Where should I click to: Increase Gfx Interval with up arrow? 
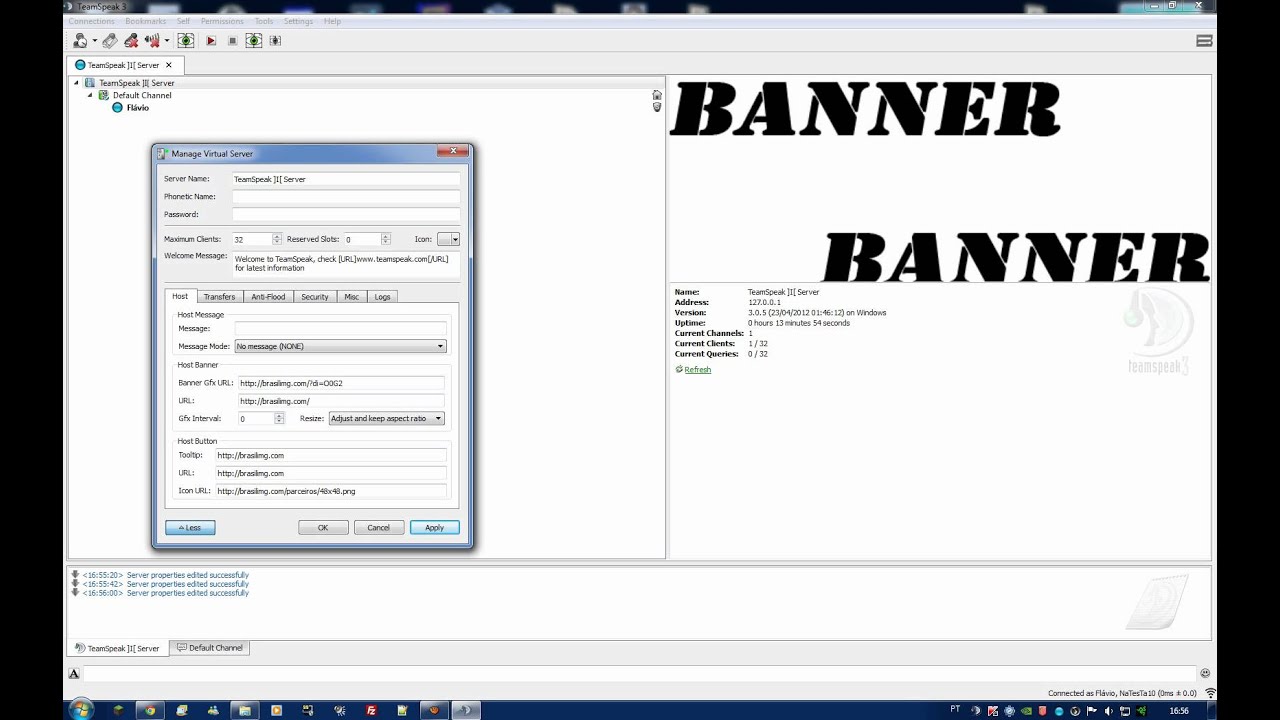coord(279,416)
